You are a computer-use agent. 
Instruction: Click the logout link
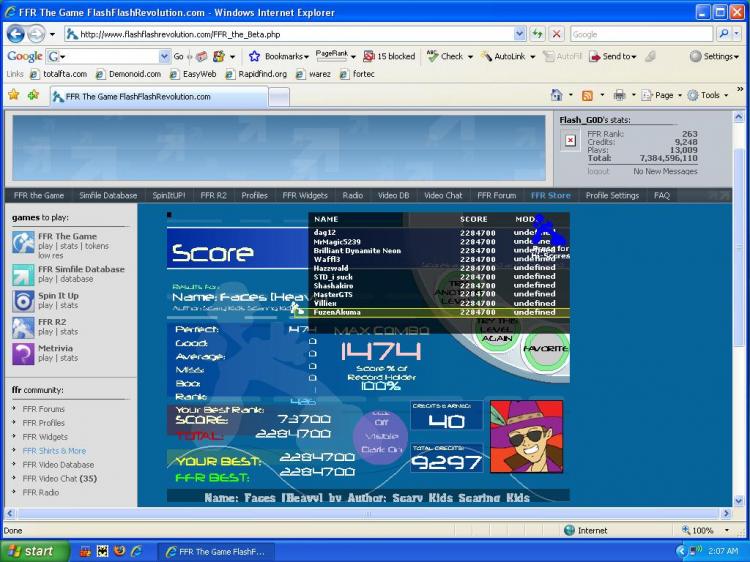pos(599,171)
